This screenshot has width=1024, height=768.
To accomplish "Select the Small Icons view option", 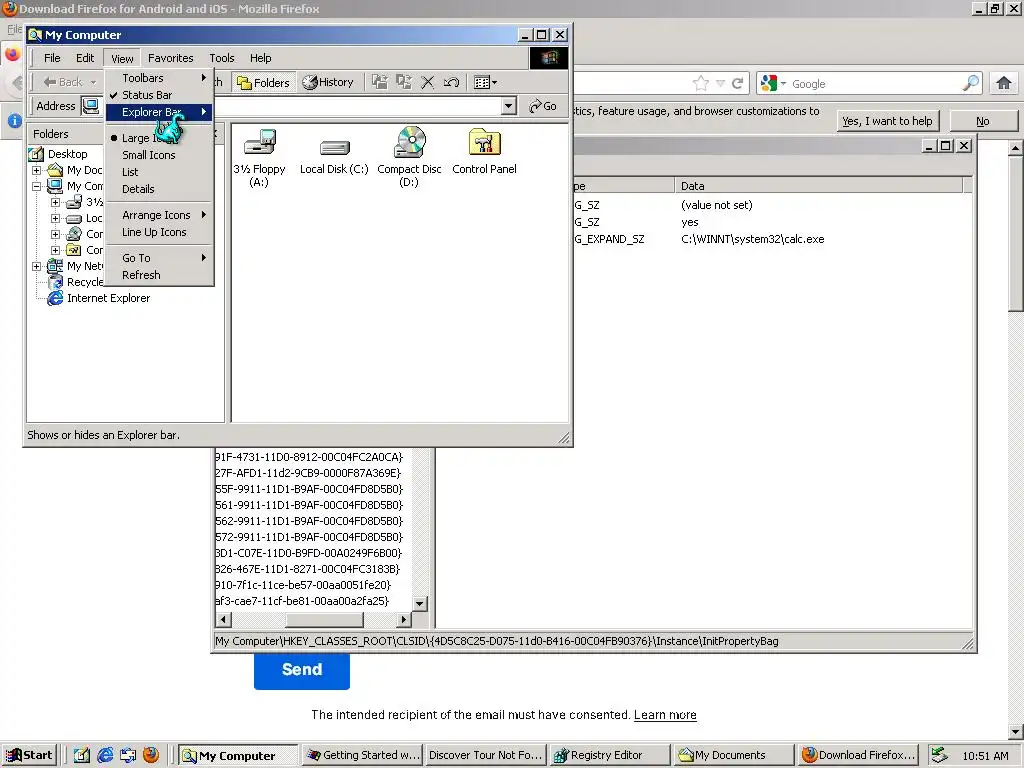I will coord(159,155).
